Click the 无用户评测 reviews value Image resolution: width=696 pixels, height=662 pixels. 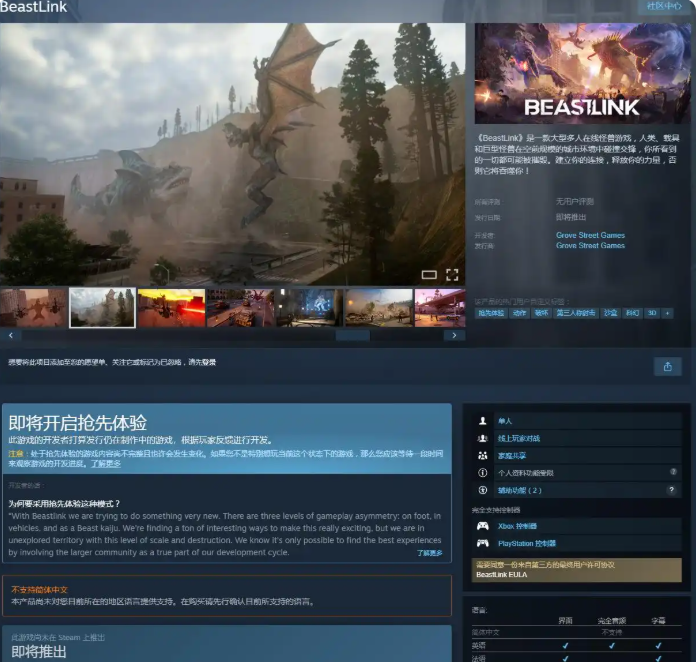click(x=574, y=201)
